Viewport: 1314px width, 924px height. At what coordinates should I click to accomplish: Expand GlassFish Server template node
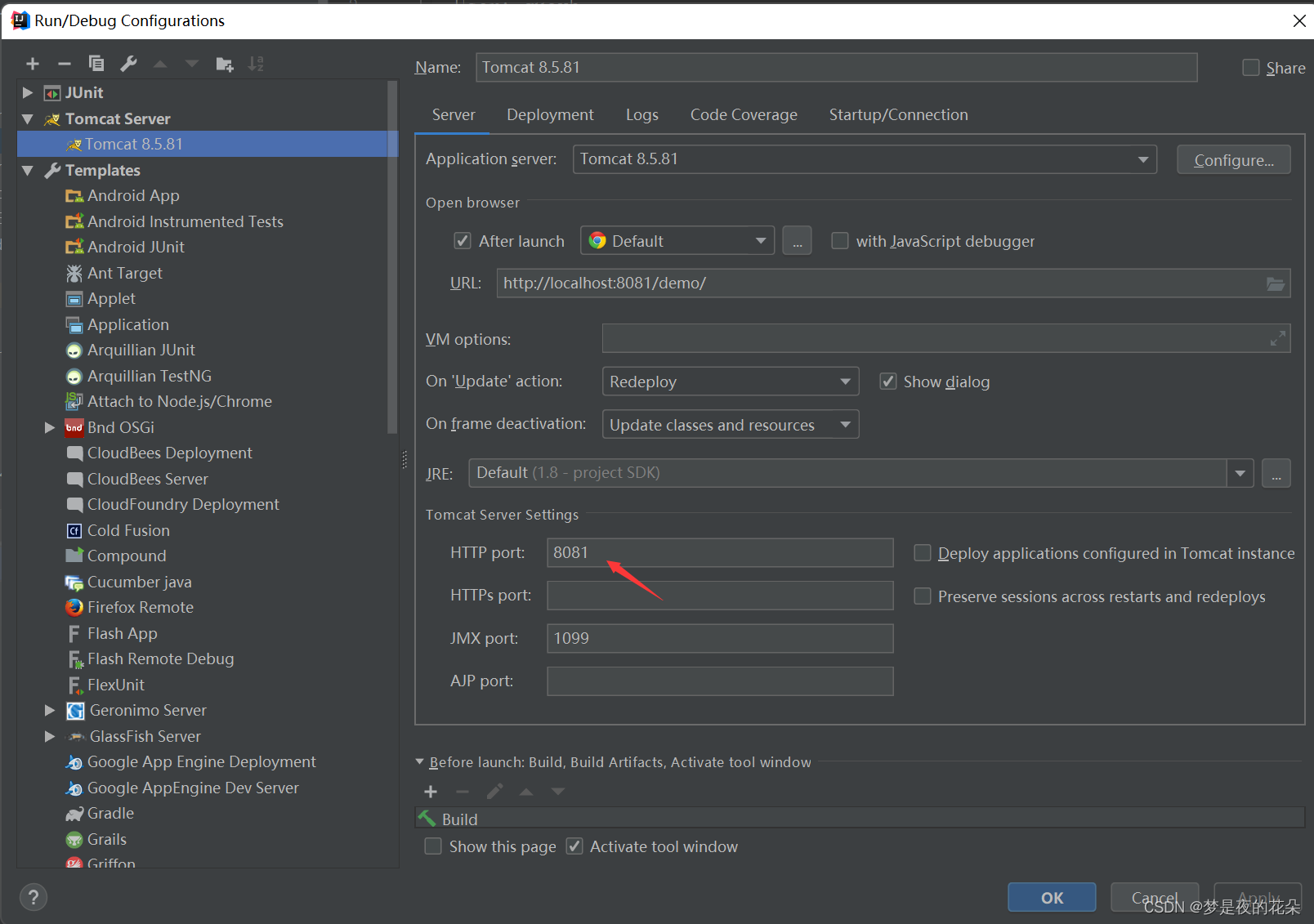point(50,737)
